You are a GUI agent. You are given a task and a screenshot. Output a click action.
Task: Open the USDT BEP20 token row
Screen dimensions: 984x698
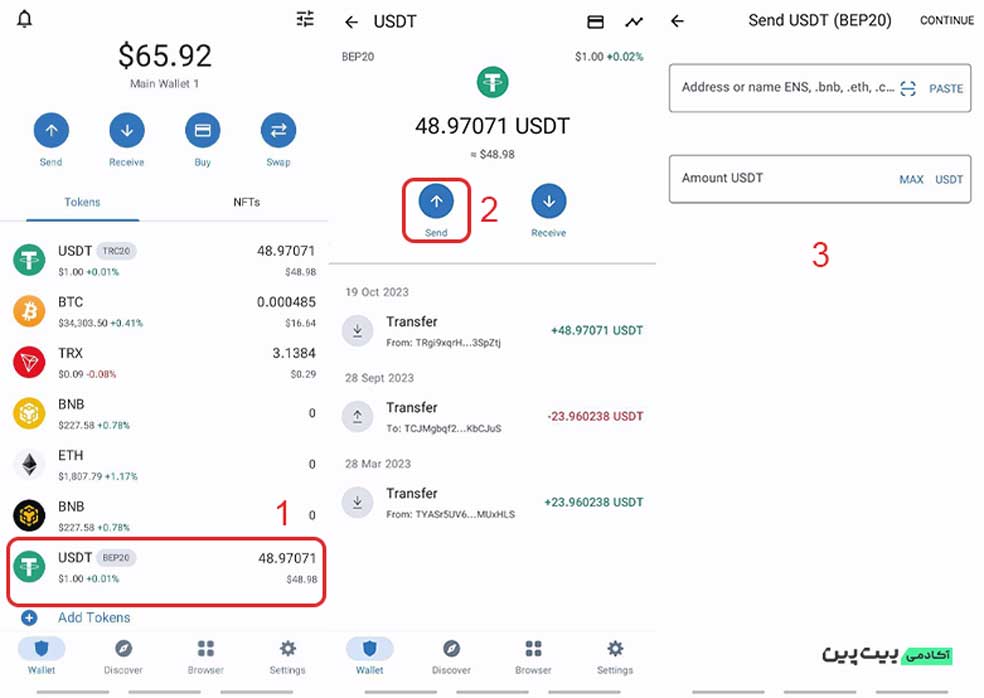point(166,571)
